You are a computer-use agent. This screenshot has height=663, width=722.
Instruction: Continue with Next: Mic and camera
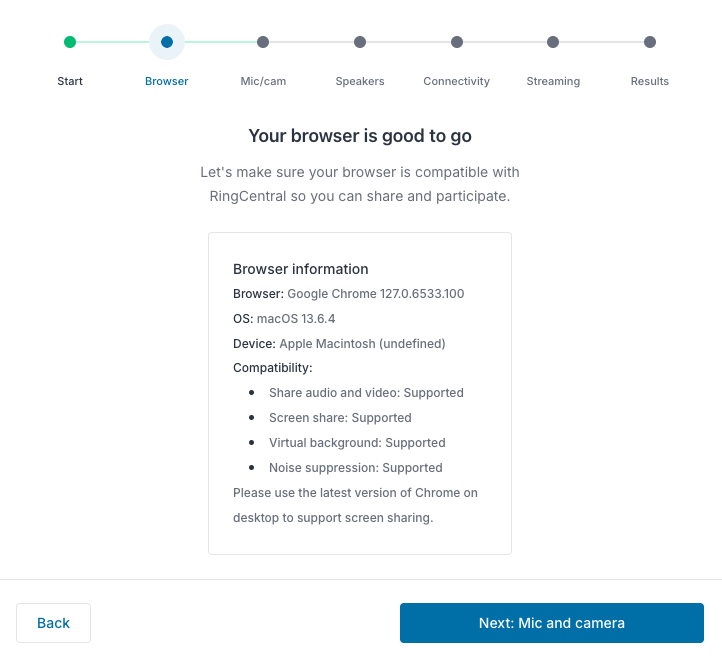[552, 623]
